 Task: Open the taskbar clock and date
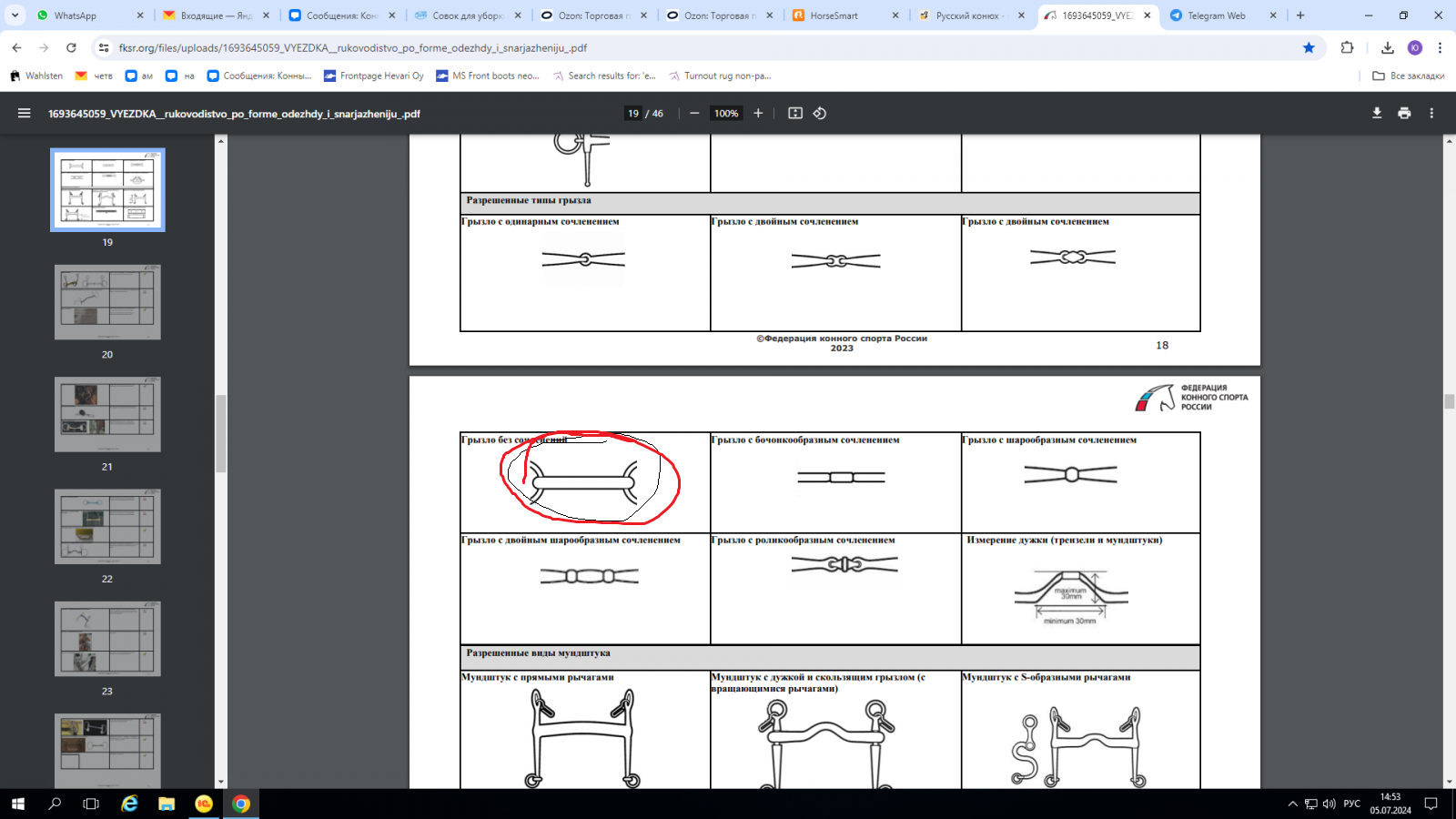tap(1390, 804)
